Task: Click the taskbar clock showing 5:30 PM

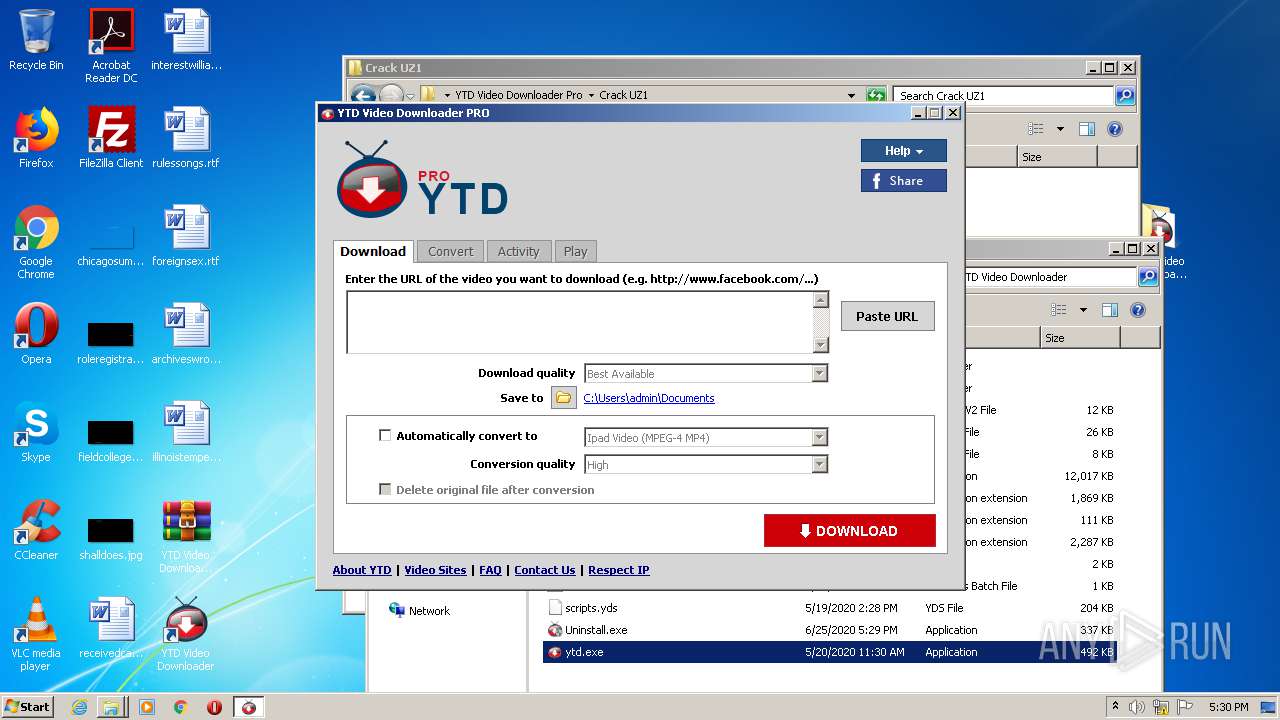Action: pyautogui.click(x=1228, y=707)
